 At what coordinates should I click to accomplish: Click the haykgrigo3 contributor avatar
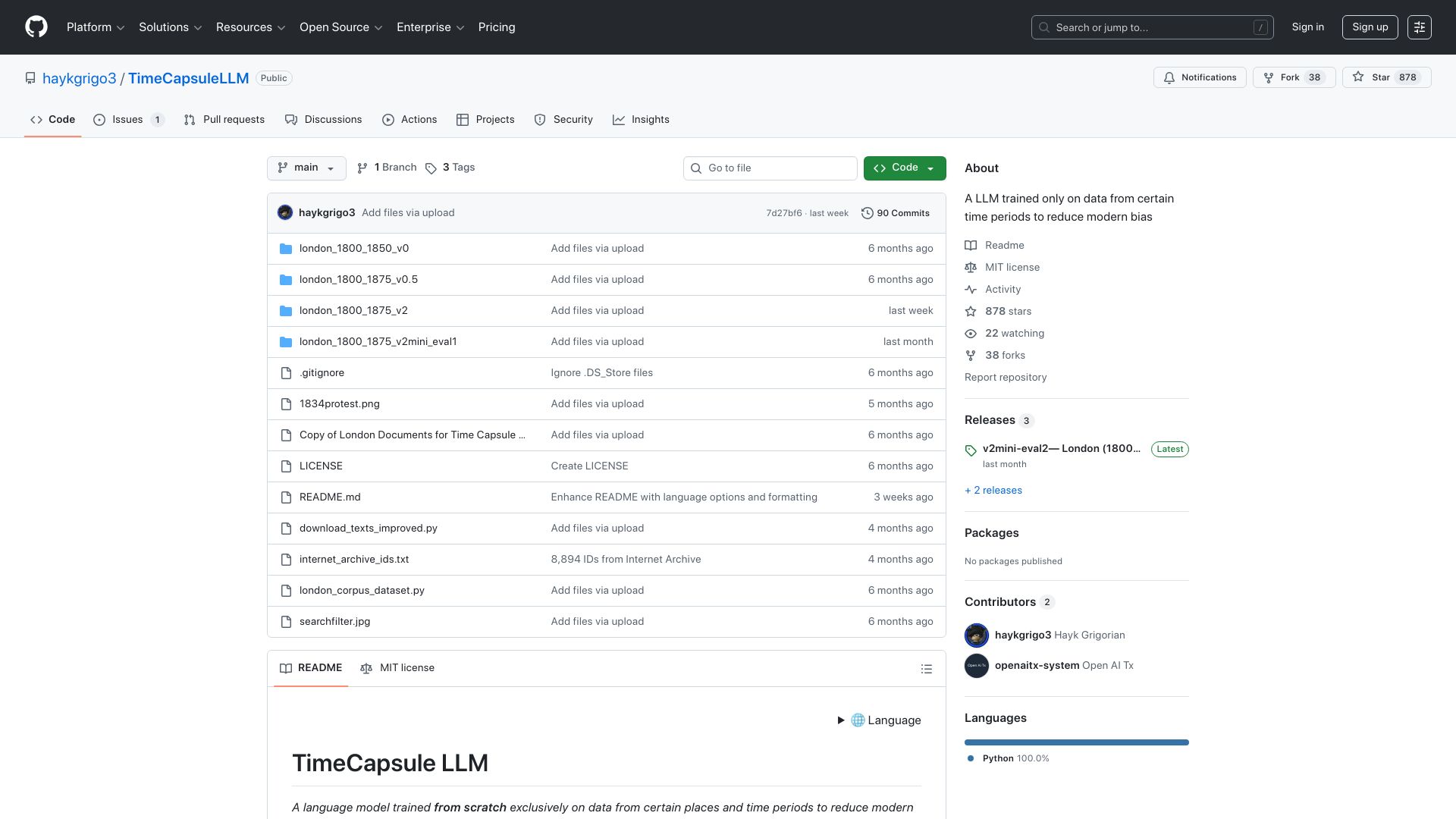pos(977,635)
